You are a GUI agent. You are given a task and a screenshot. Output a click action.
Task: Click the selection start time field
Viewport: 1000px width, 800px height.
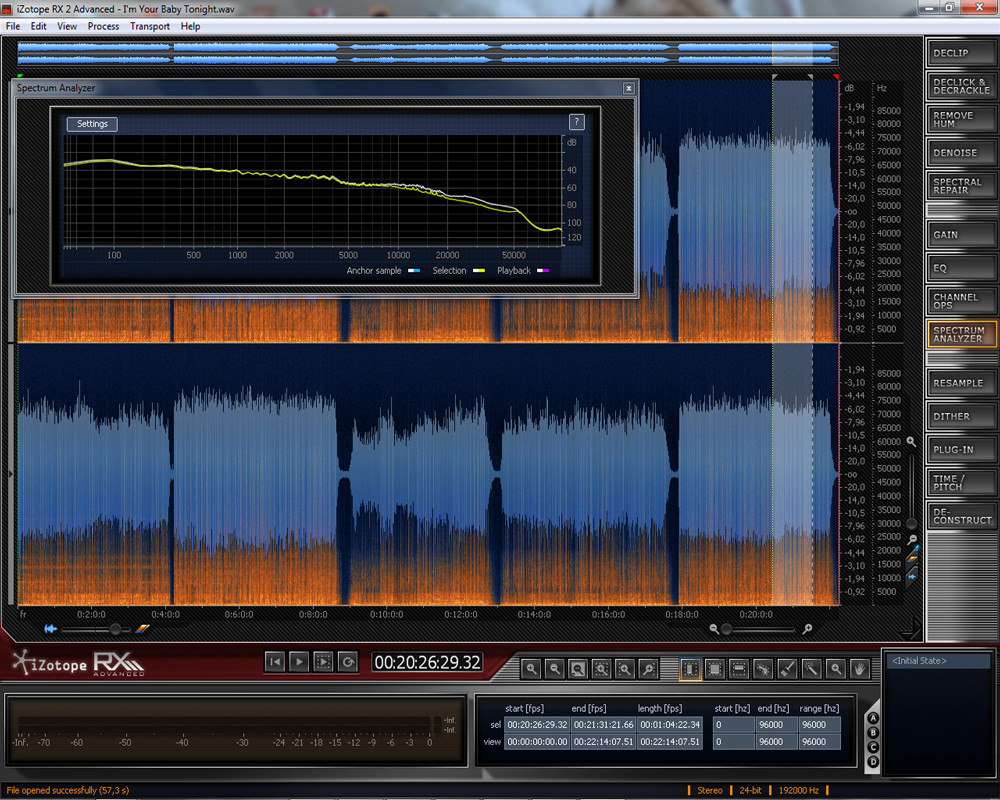(x=536, y=725)
